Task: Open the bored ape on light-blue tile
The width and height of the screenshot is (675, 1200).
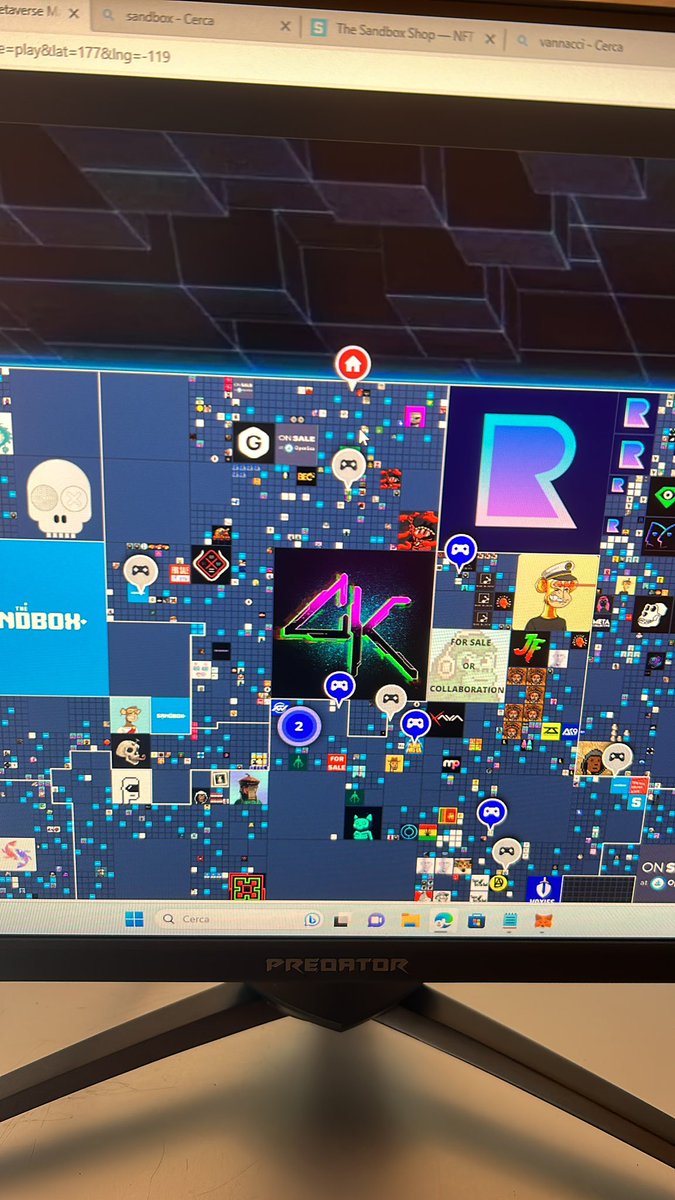Action: [130, 714]
